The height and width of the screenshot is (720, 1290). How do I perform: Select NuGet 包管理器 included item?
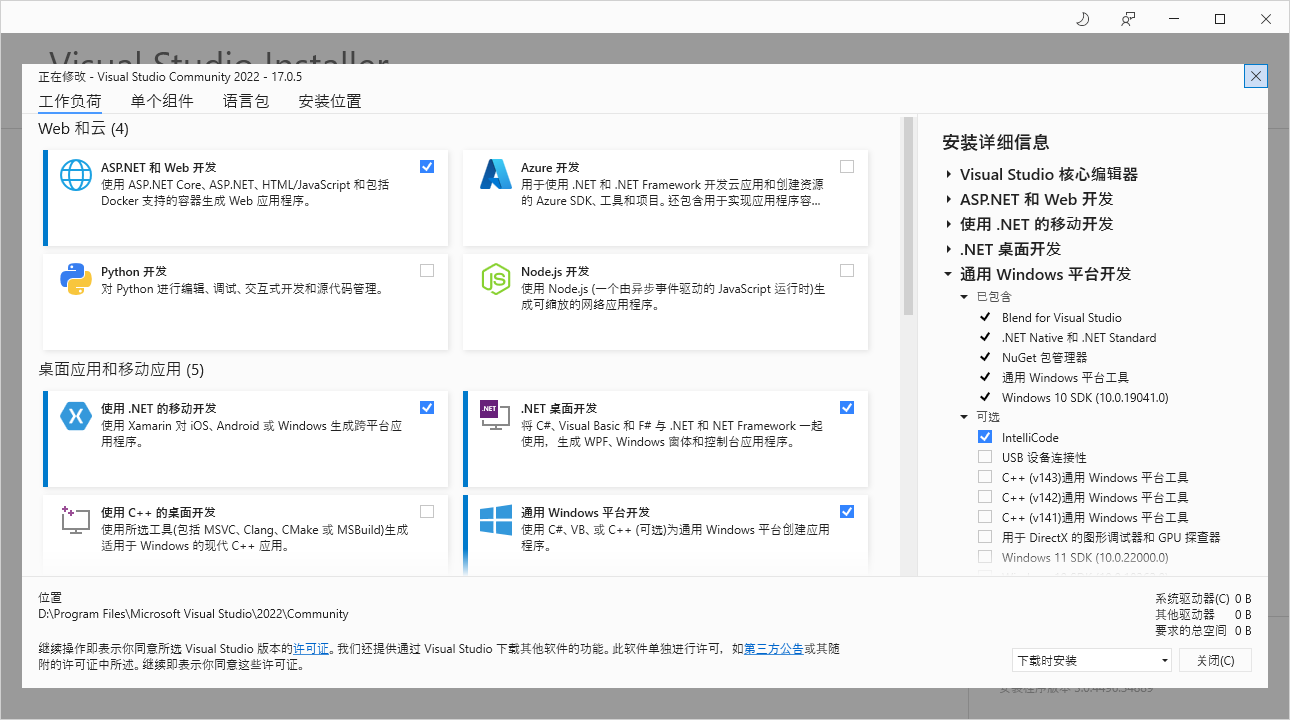[1044, 357]
